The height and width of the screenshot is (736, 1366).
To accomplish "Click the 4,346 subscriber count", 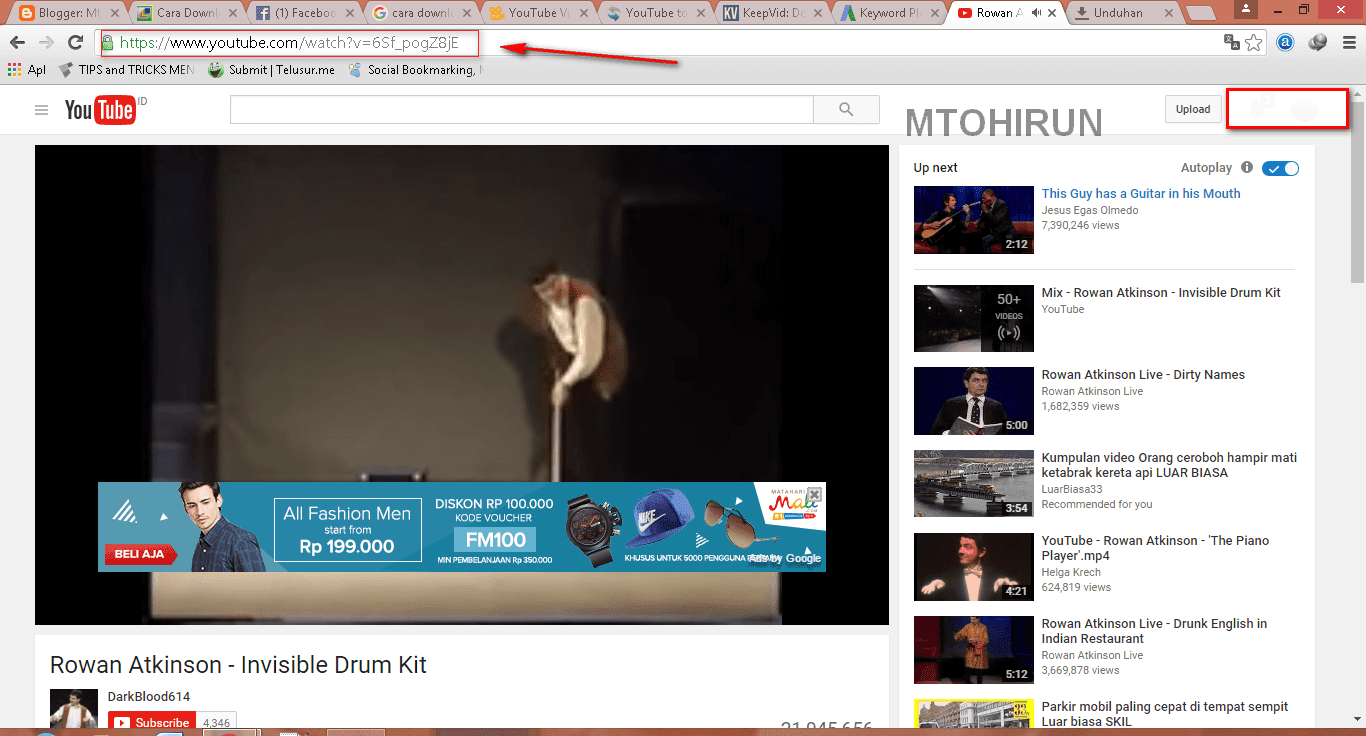I will coord(216,722).
